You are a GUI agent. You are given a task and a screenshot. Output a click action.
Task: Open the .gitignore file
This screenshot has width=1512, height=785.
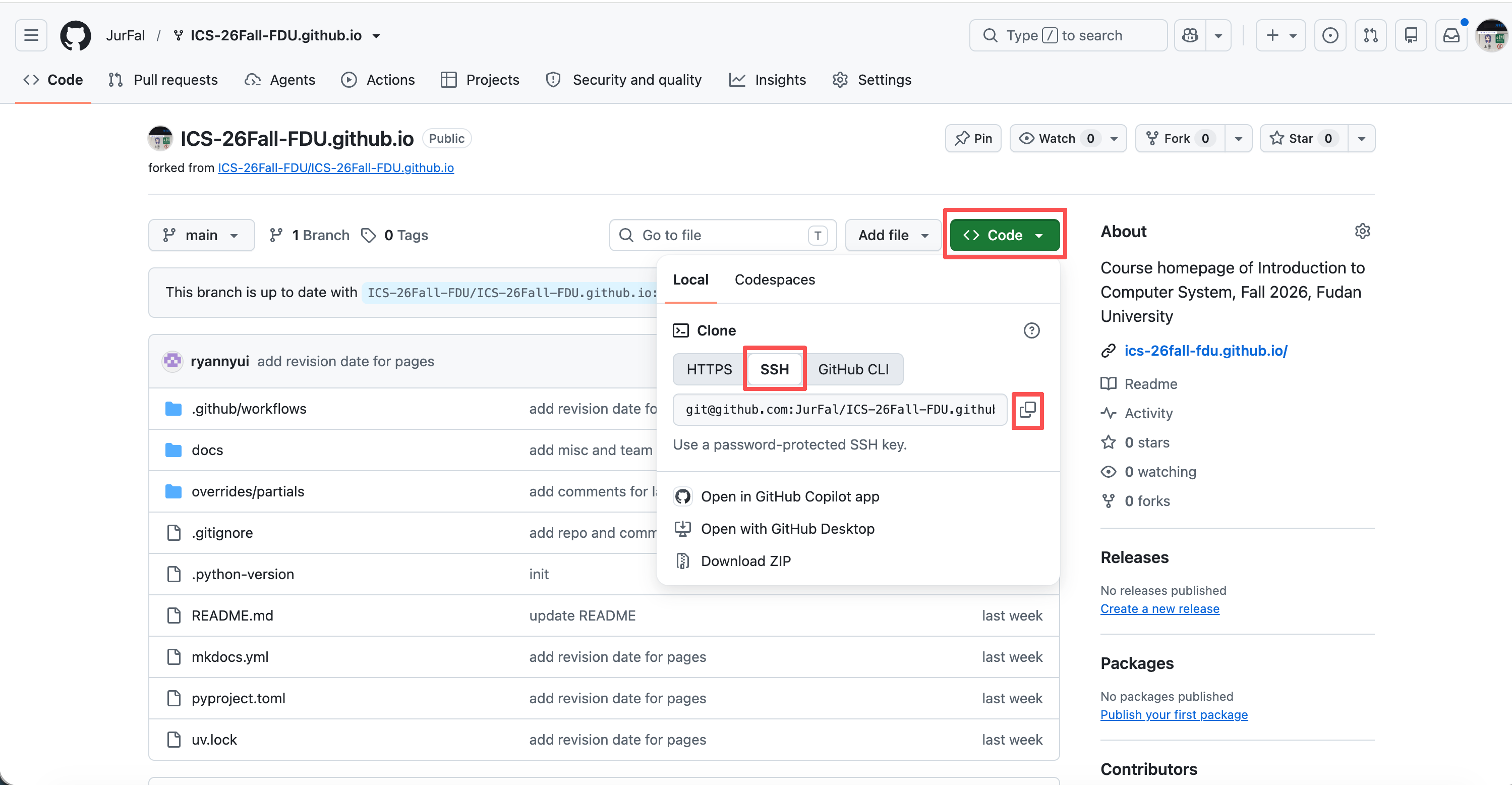(x=222, y=533)
